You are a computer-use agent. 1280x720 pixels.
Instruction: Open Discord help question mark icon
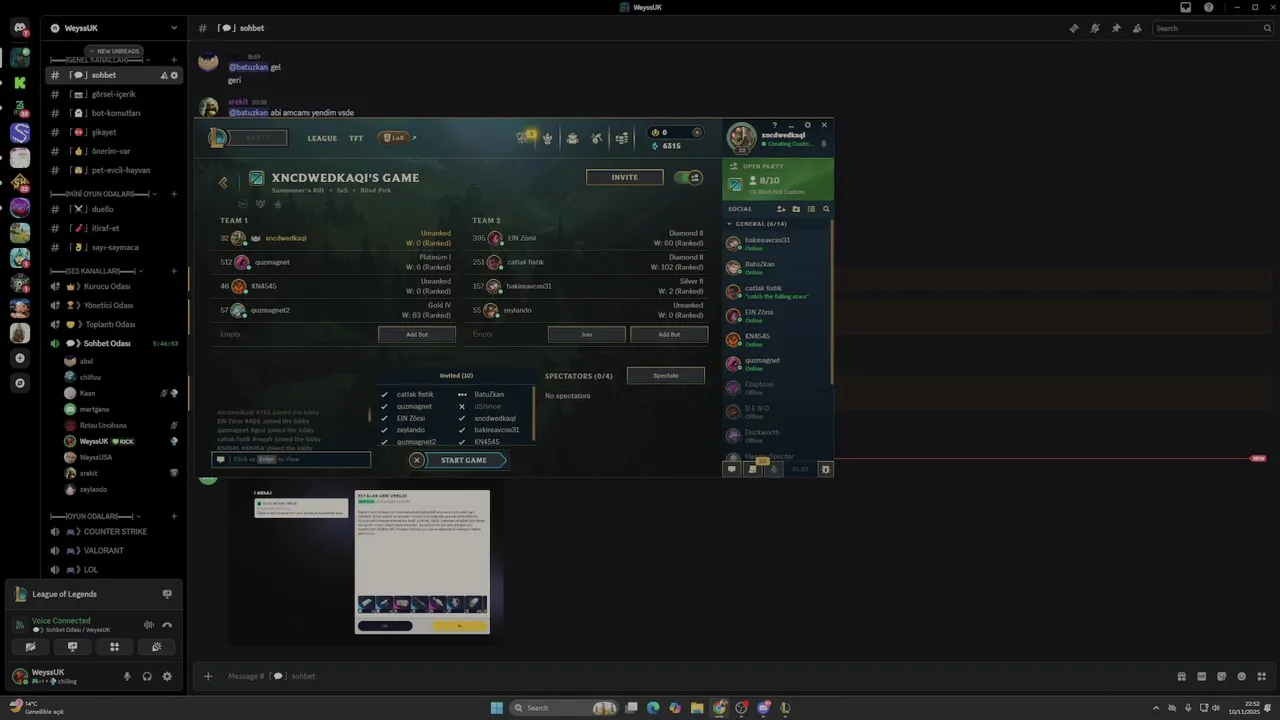1209,7
